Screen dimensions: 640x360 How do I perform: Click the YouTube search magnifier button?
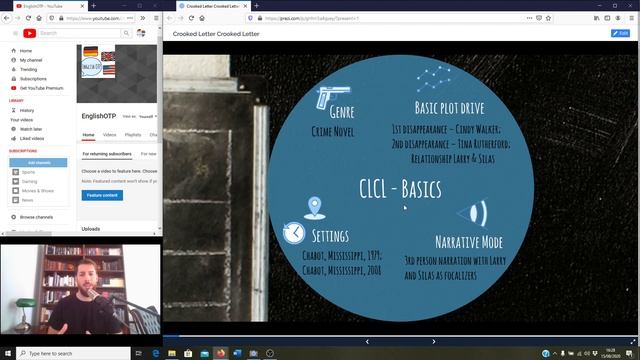127,33
